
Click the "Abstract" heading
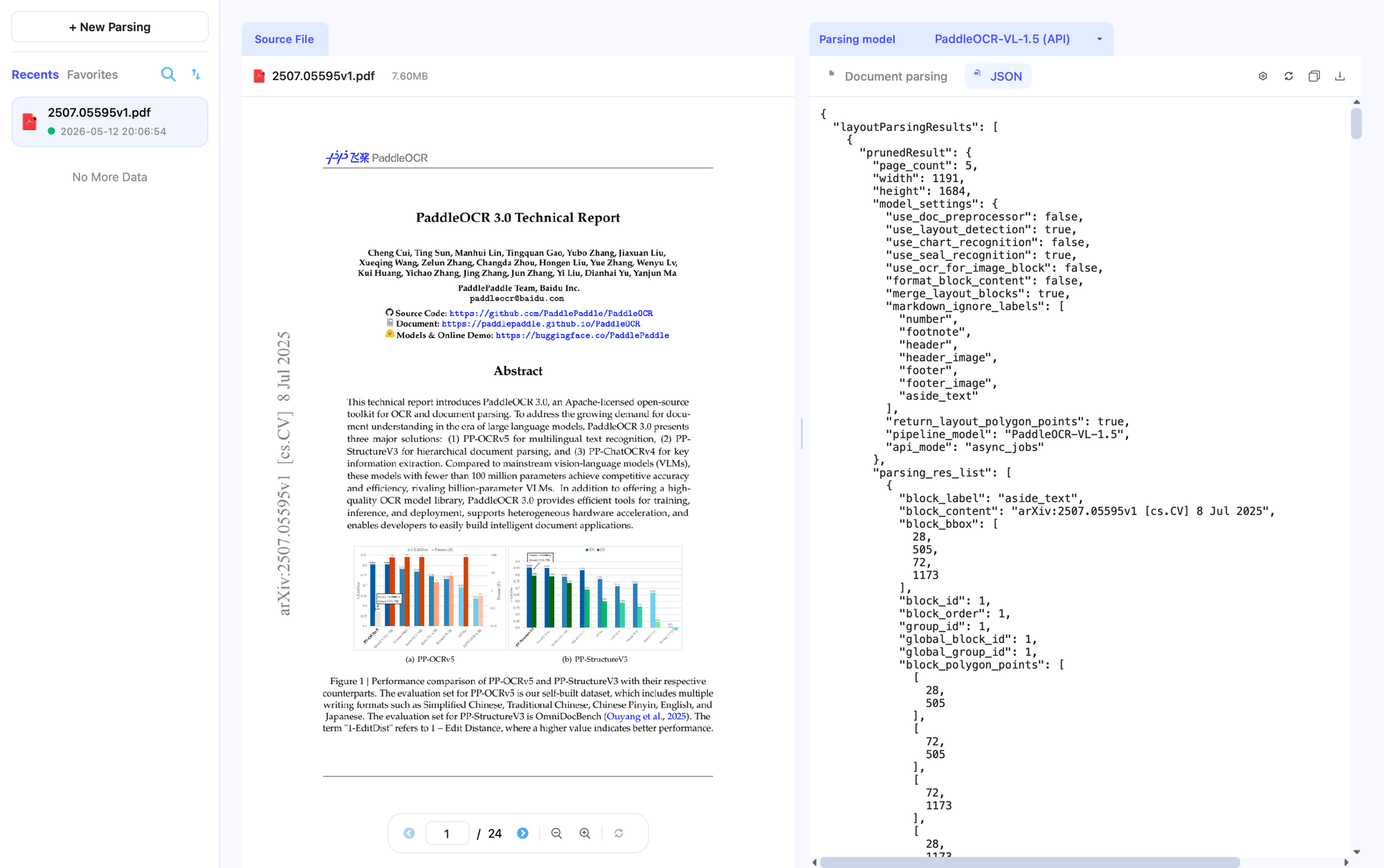click(x=518, y=371)
